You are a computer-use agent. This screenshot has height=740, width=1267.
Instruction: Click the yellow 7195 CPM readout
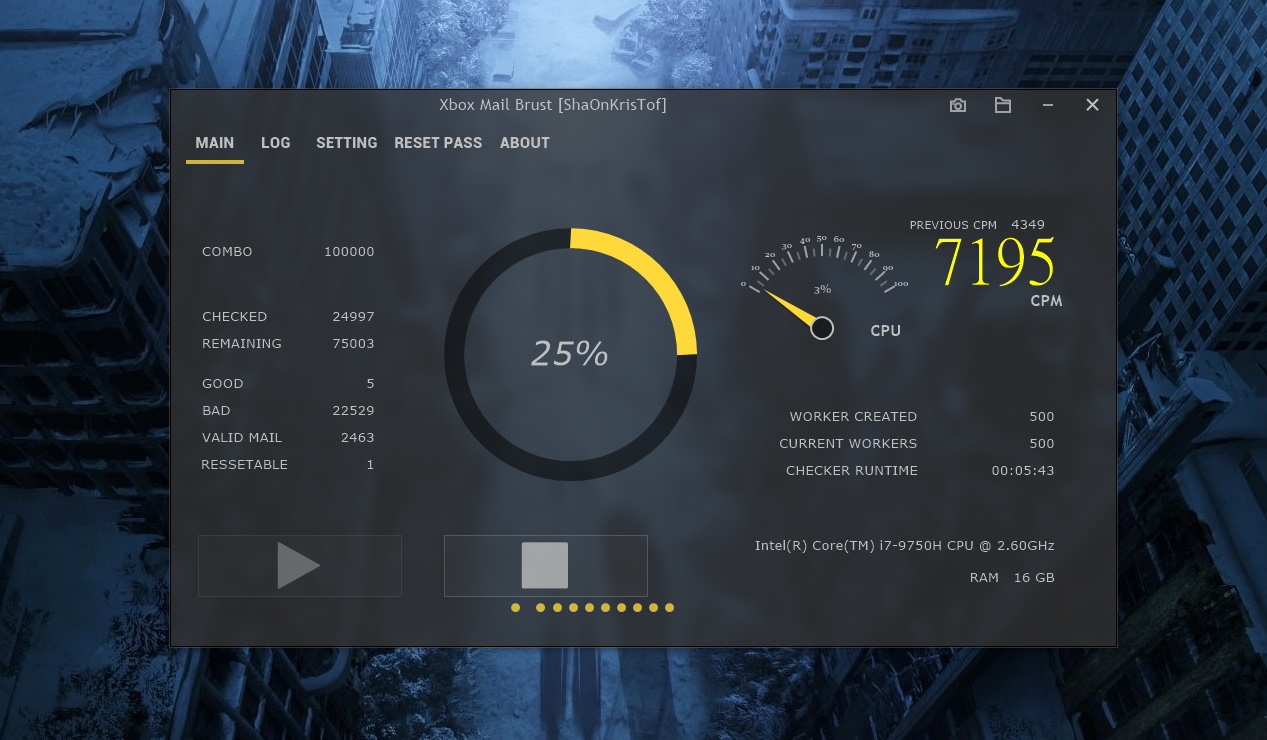995,263
